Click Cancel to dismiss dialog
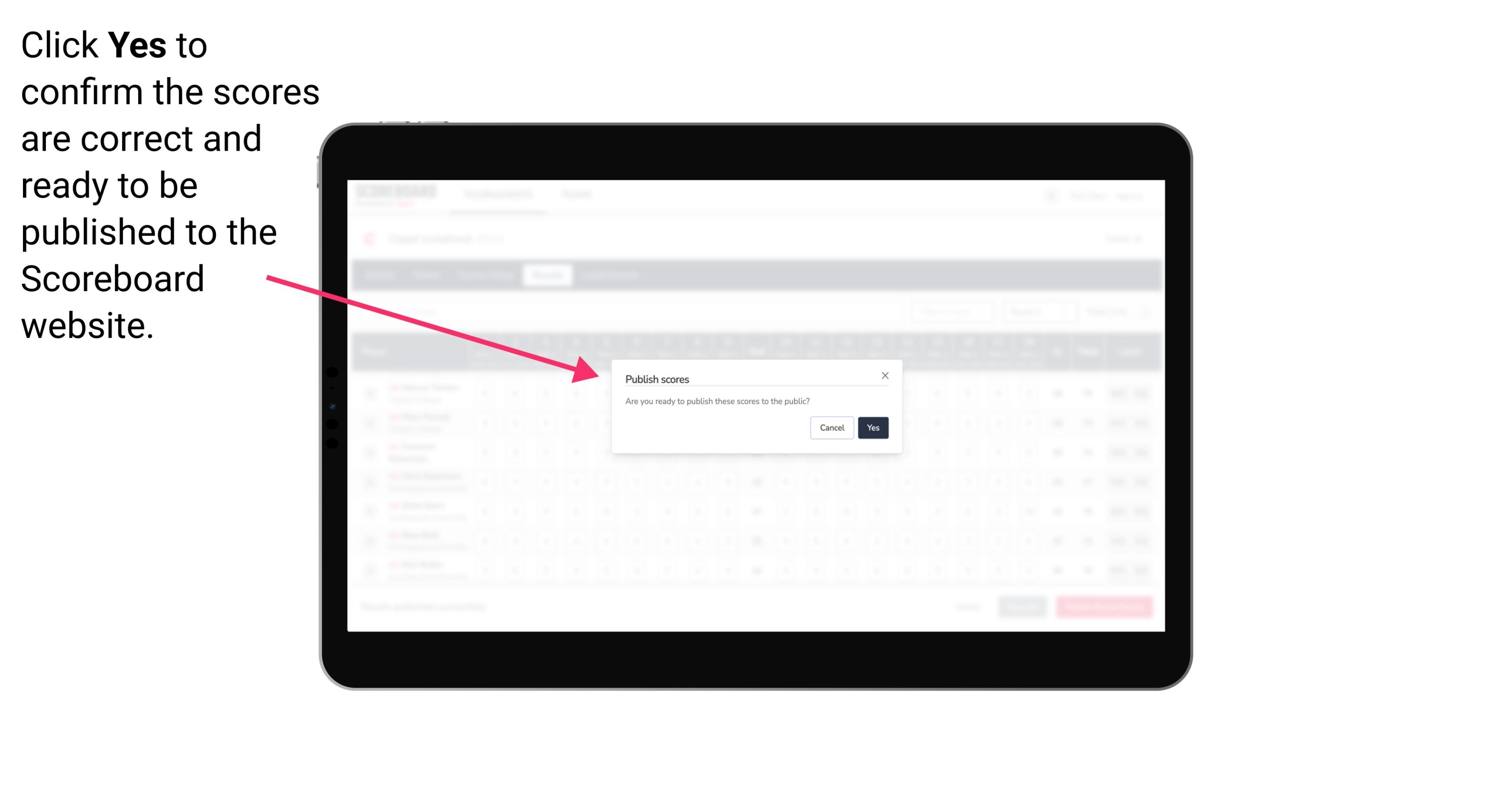 (x=831, y=427)
